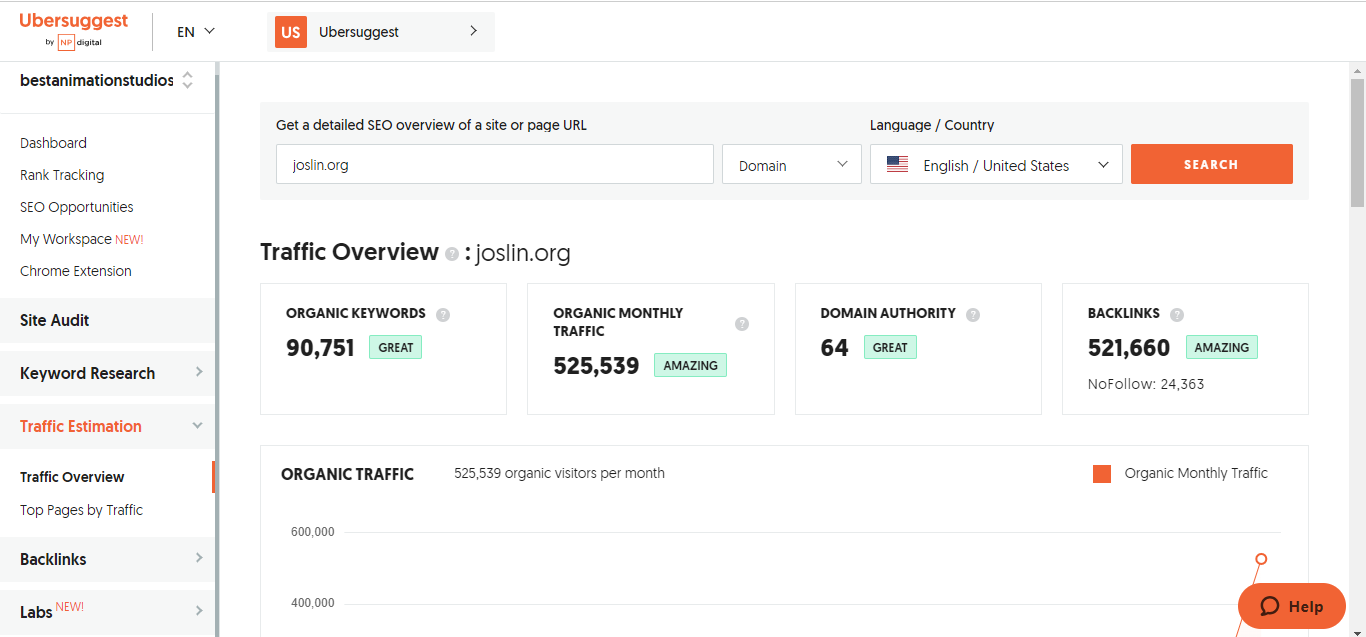
Task: Click GREAT badge under Organic Keywords
Action: [x=396, y=347]
